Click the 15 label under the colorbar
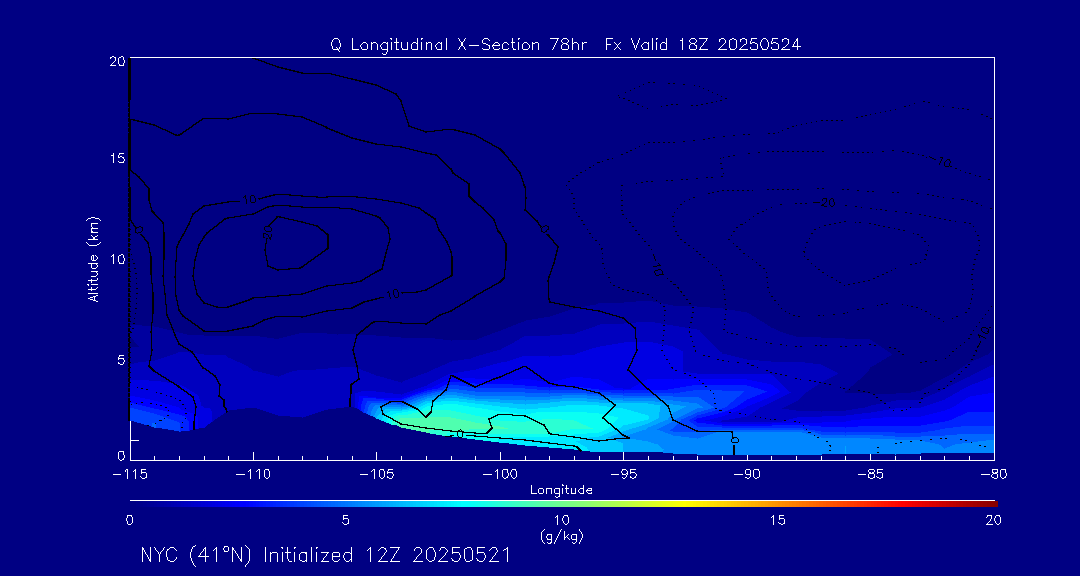 pyautogui.click(x=777, y=520)
